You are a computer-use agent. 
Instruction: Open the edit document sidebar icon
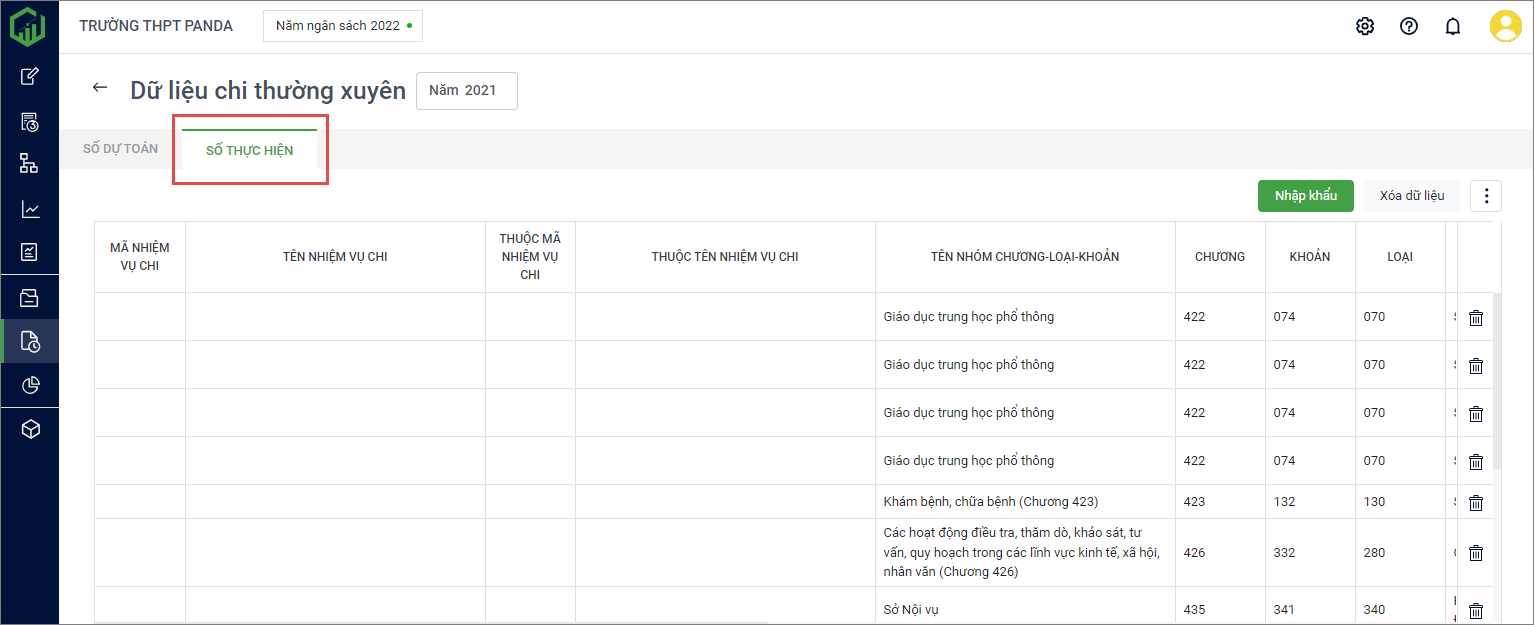pos(30,76)
